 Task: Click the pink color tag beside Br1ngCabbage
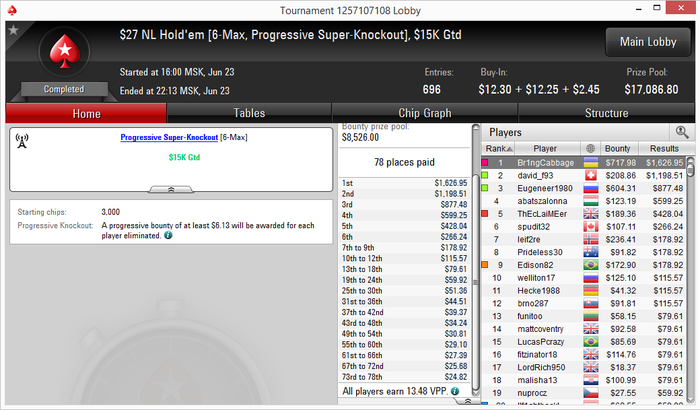(x=485, y=163)
